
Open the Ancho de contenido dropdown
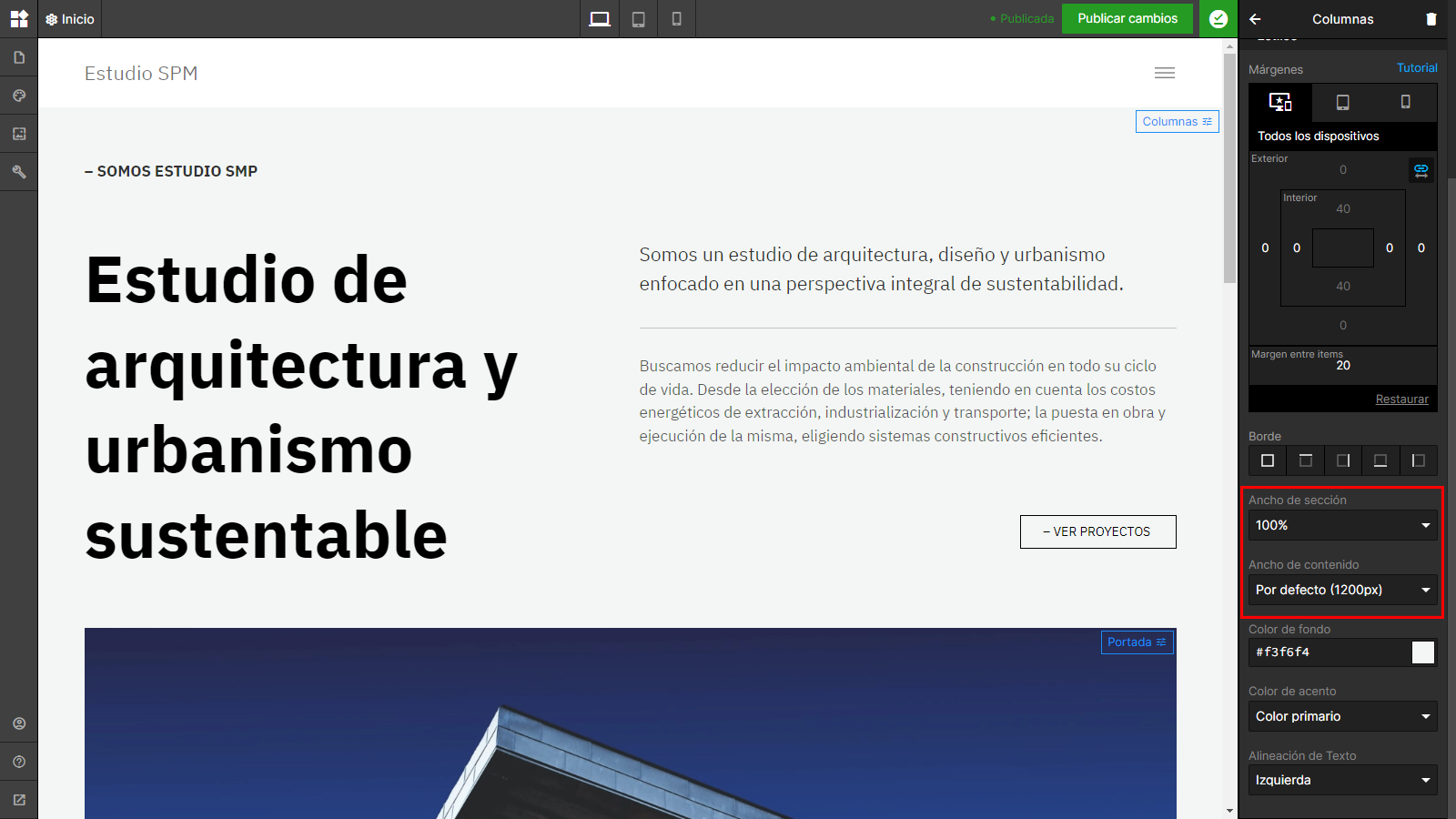coord(1343,590)
